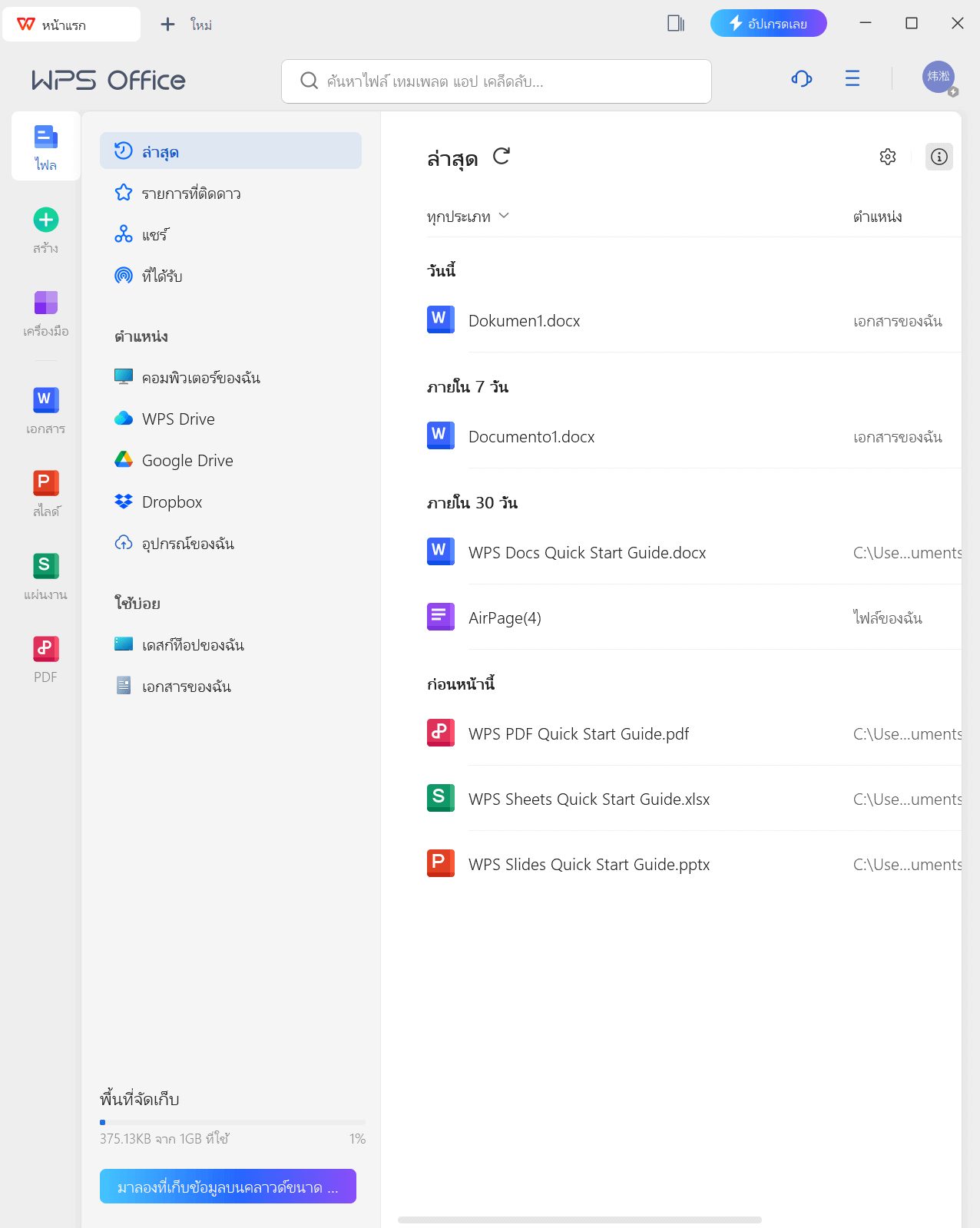
Task: Open WPS Sheets Quick Start Guide.xlsx file
Action: click(x=588, y=799)
